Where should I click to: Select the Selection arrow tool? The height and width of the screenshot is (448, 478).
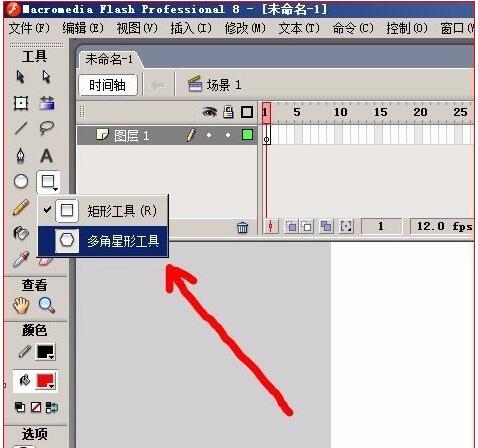[x=20, y=77]
